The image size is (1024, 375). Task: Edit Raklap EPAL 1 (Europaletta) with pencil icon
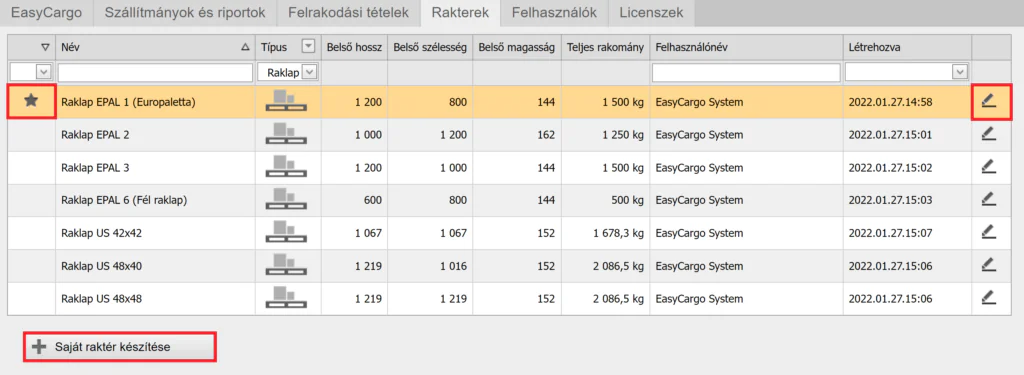click(x=989, y=101)
